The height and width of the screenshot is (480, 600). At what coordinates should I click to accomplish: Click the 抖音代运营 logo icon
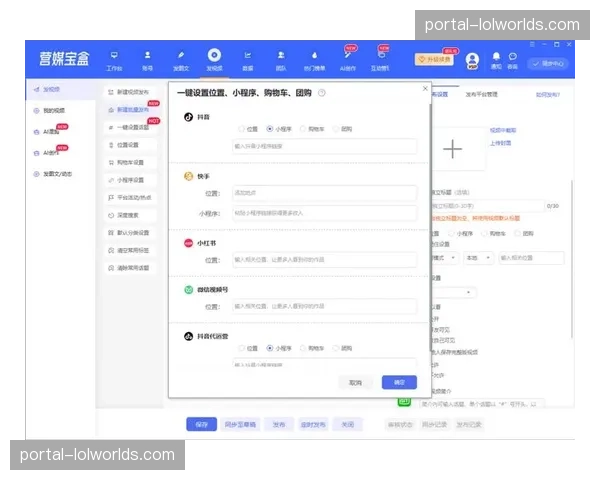coord(188,336)
